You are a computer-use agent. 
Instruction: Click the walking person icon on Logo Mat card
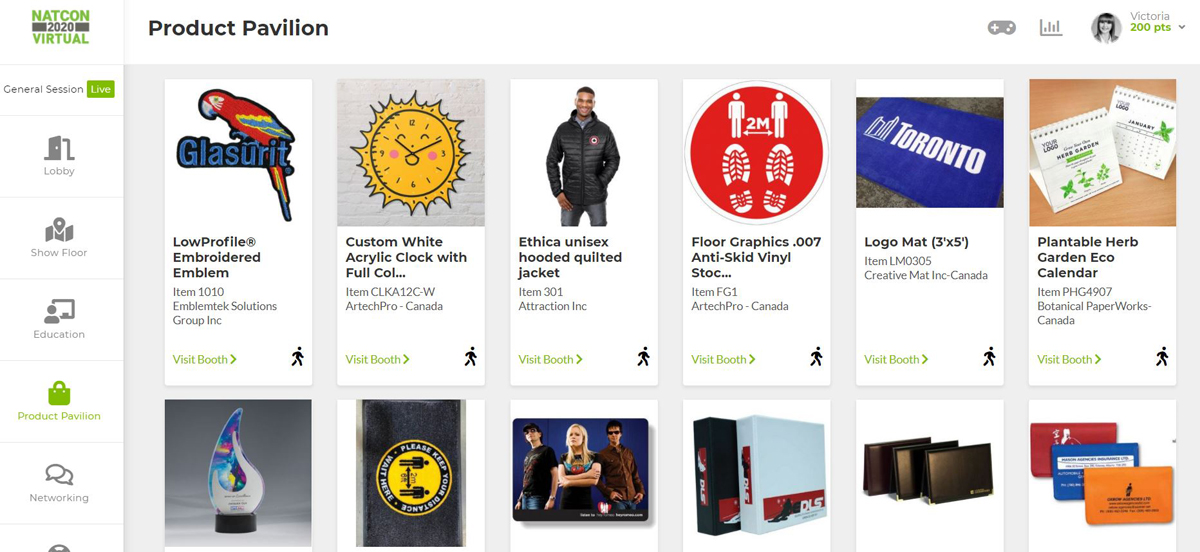pos(989,357)
